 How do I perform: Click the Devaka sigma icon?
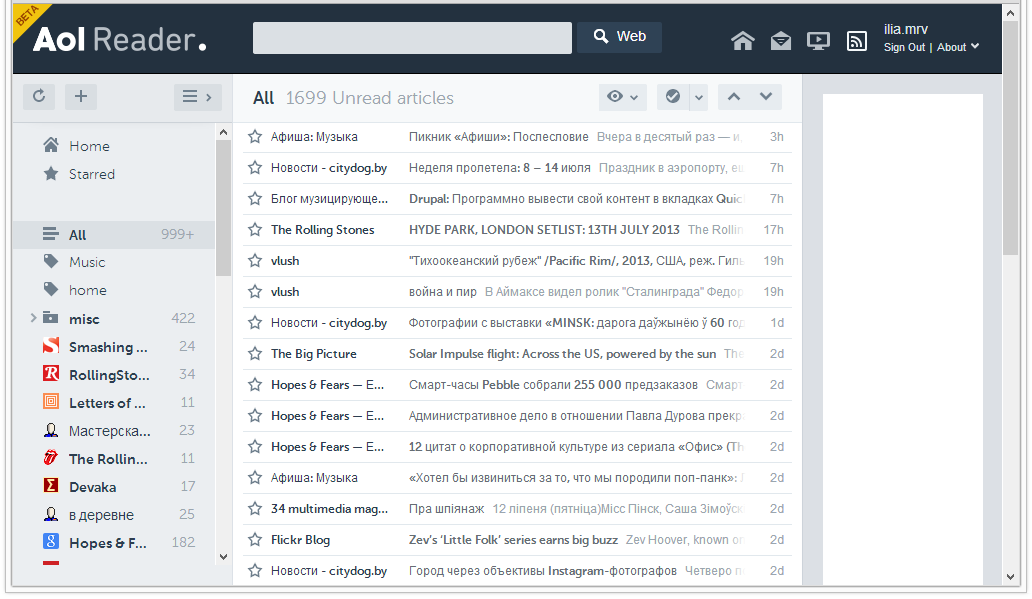51,486
